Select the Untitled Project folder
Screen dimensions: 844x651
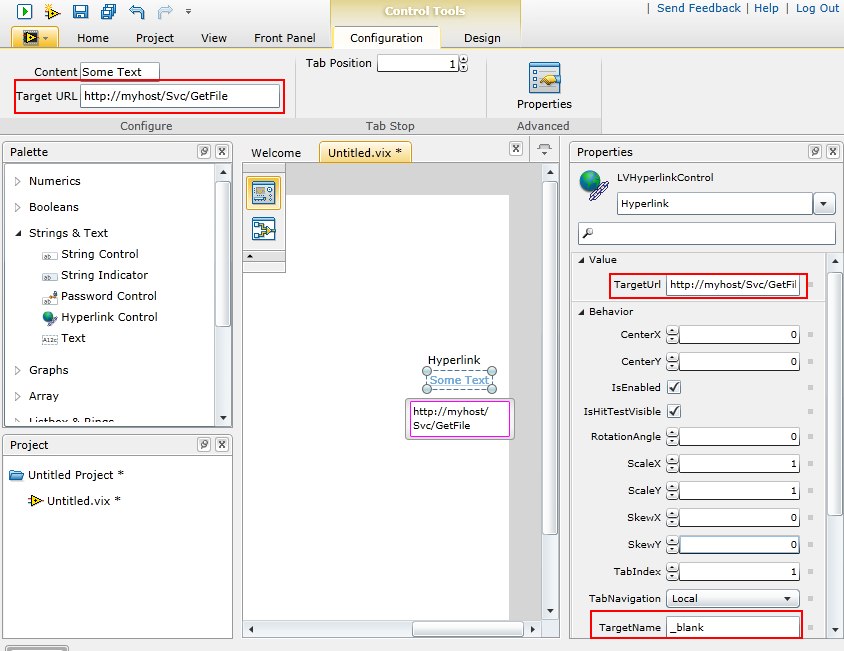click(67, 475)
